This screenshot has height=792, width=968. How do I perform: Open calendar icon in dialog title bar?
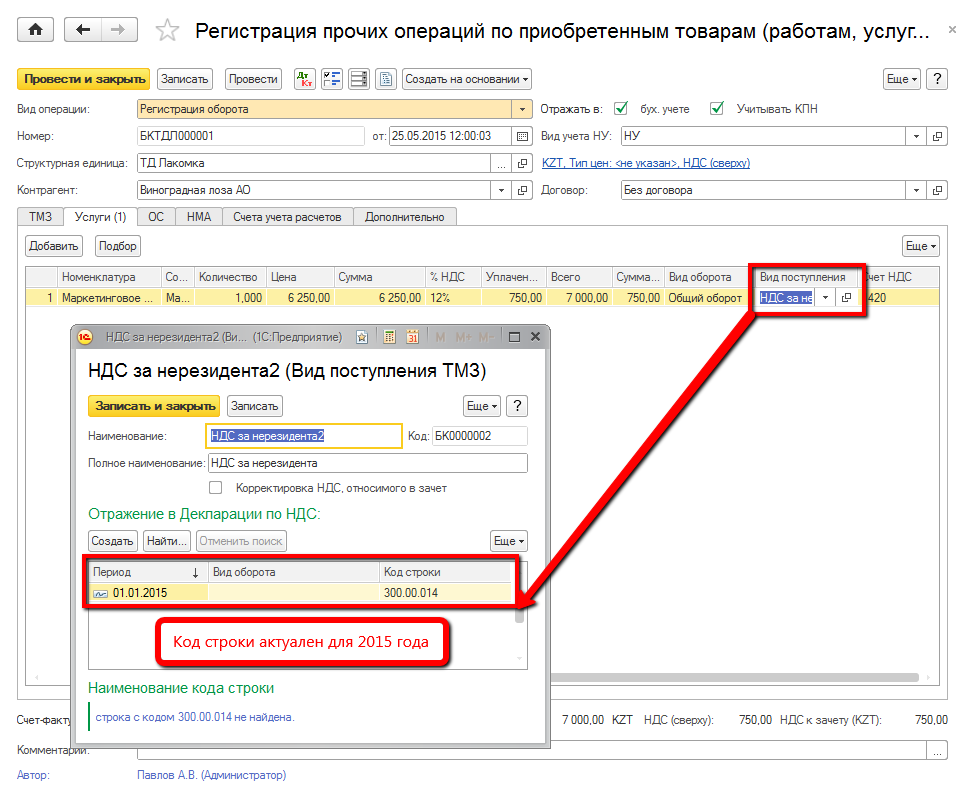tap(412, 337)
